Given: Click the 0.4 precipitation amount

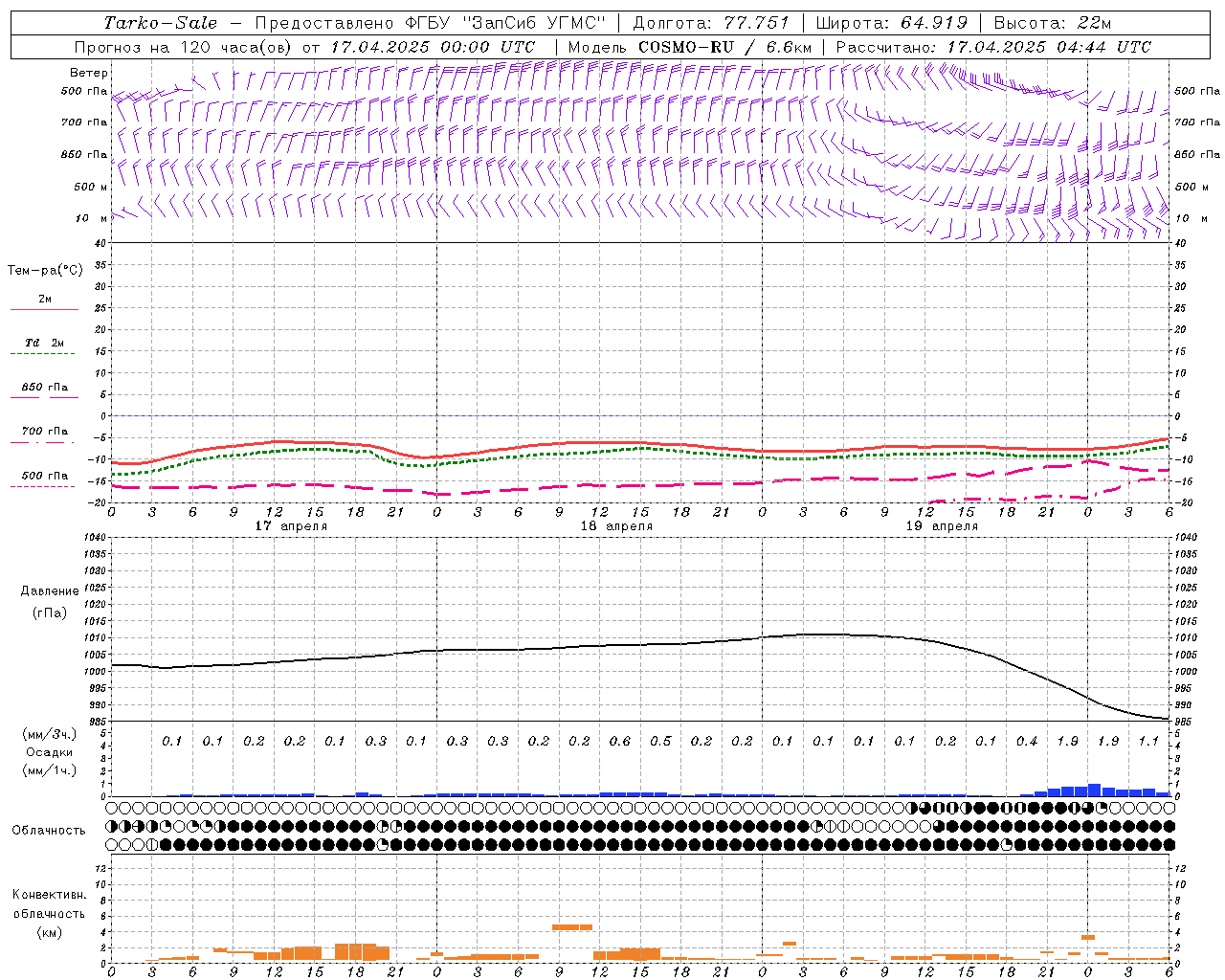Looking at the screenshot, I should coord(1027,741).
